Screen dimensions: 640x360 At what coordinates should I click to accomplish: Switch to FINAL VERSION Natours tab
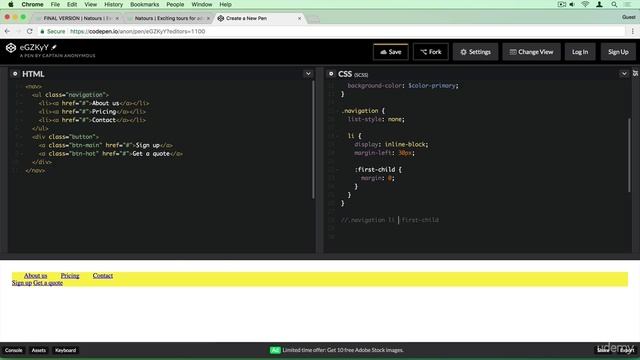(78, 18)
